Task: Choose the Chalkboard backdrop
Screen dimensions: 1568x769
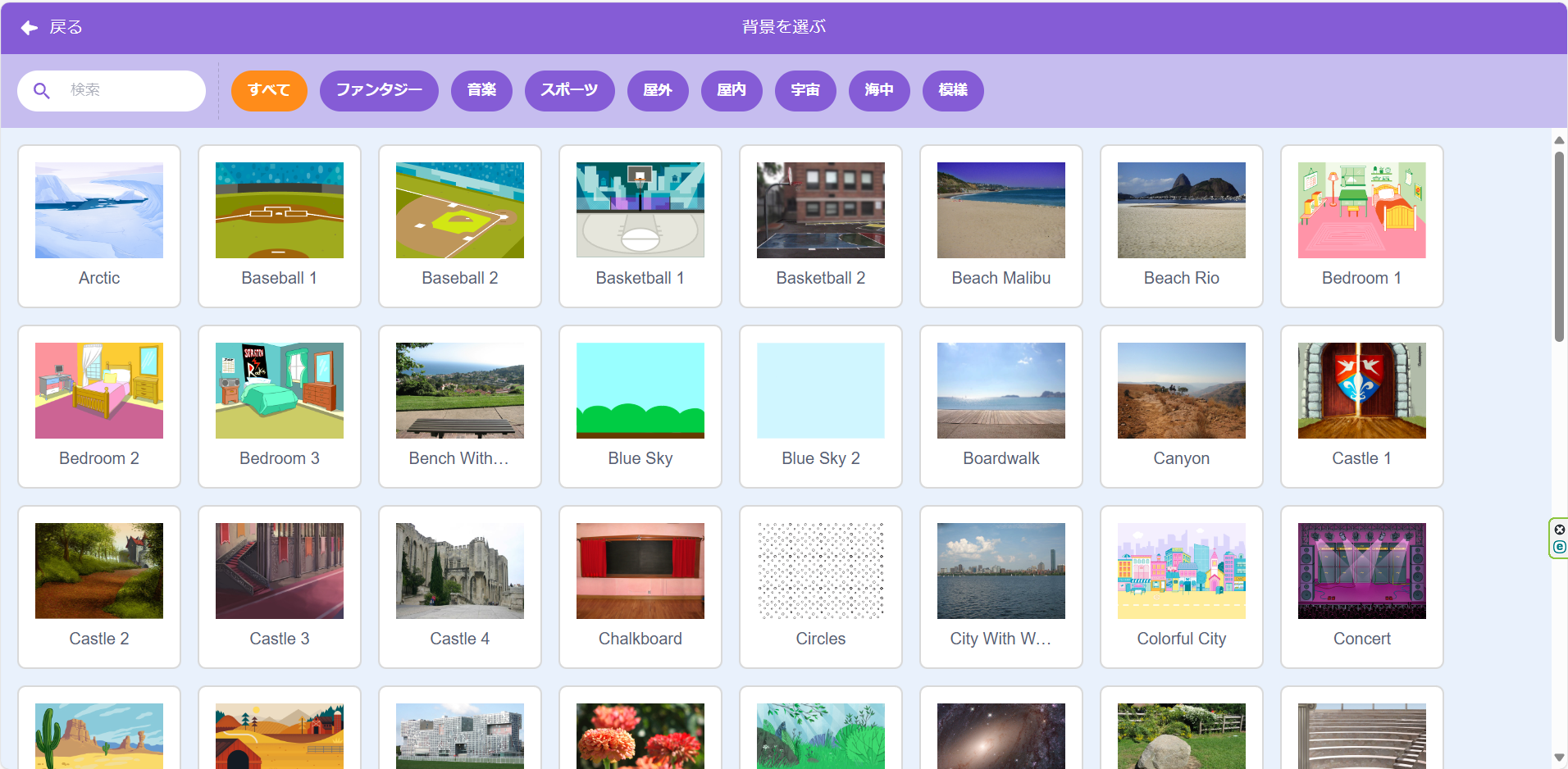Action: [x=640, y=571]
